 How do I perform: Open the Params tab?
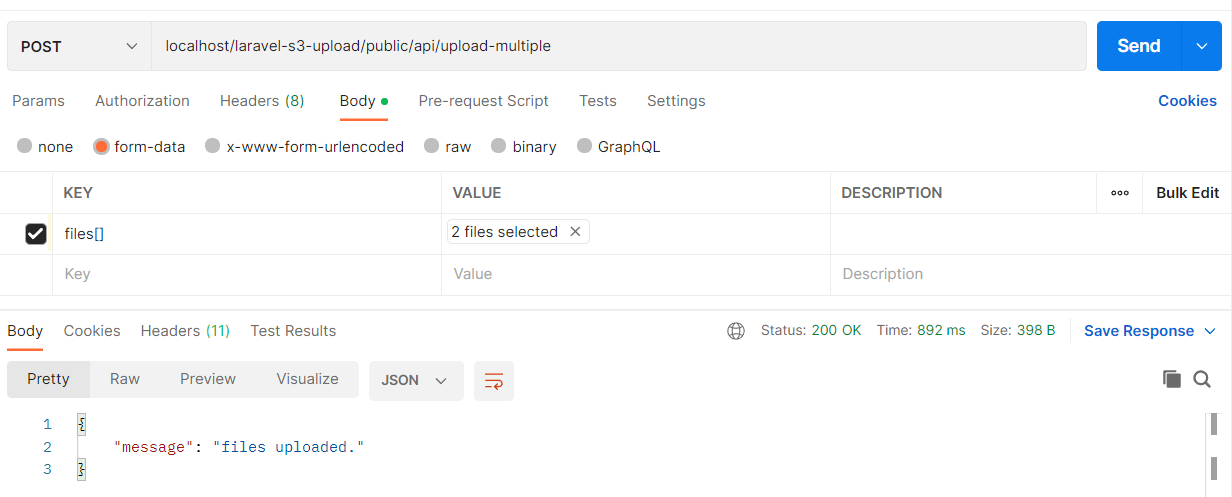(38, 101)
